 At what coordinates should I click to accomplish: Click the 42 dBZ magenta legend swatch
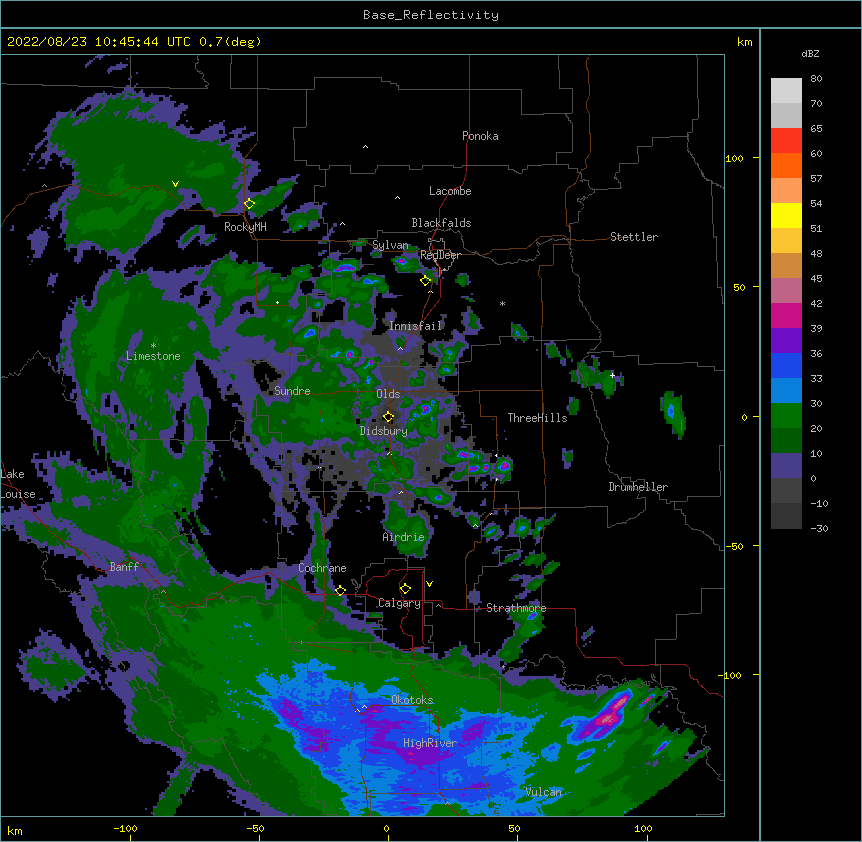point(786,315)
